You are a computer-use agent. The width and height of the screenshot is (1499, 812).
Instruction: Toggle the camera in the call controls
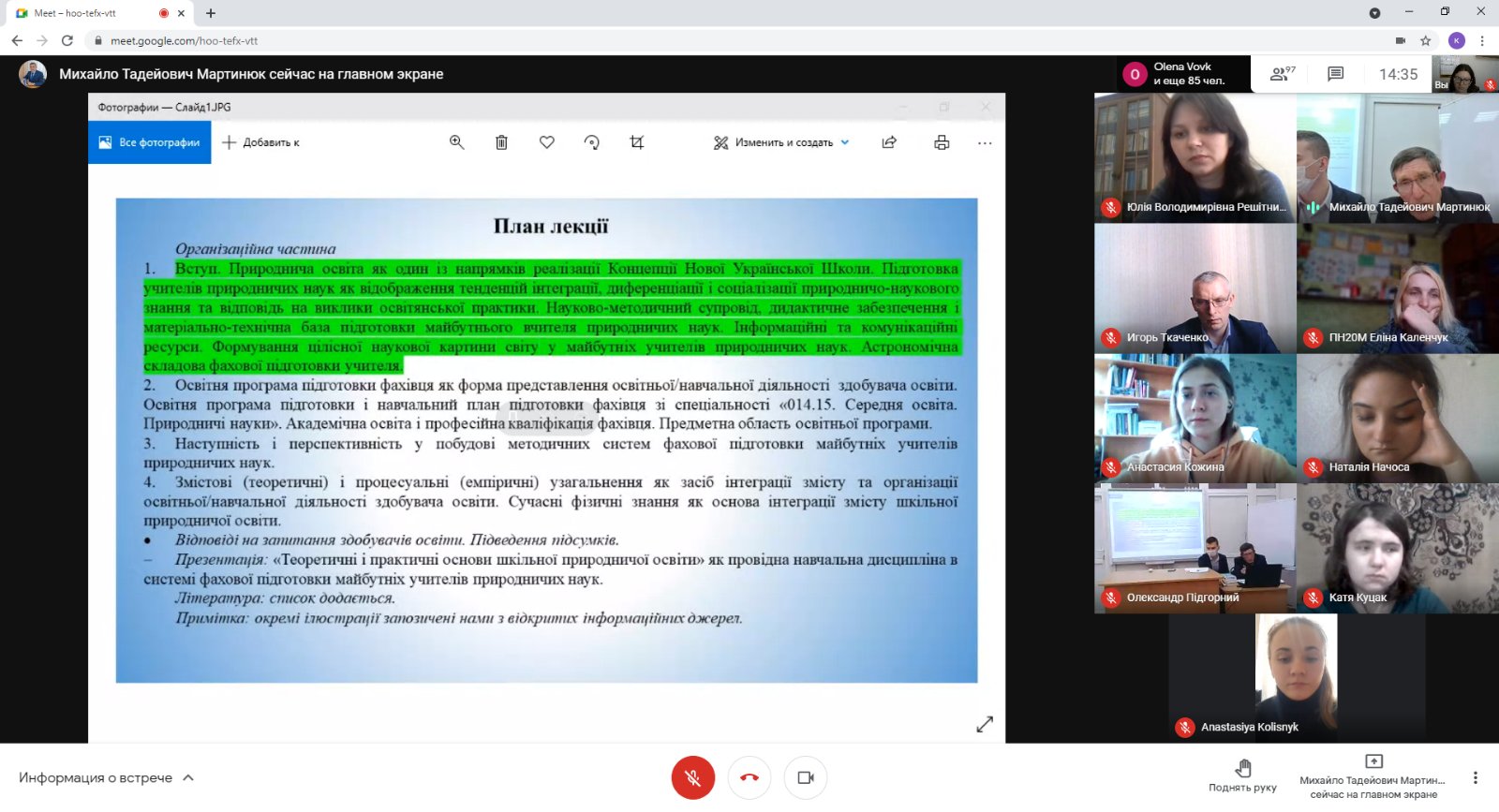(x=805, y=777)
